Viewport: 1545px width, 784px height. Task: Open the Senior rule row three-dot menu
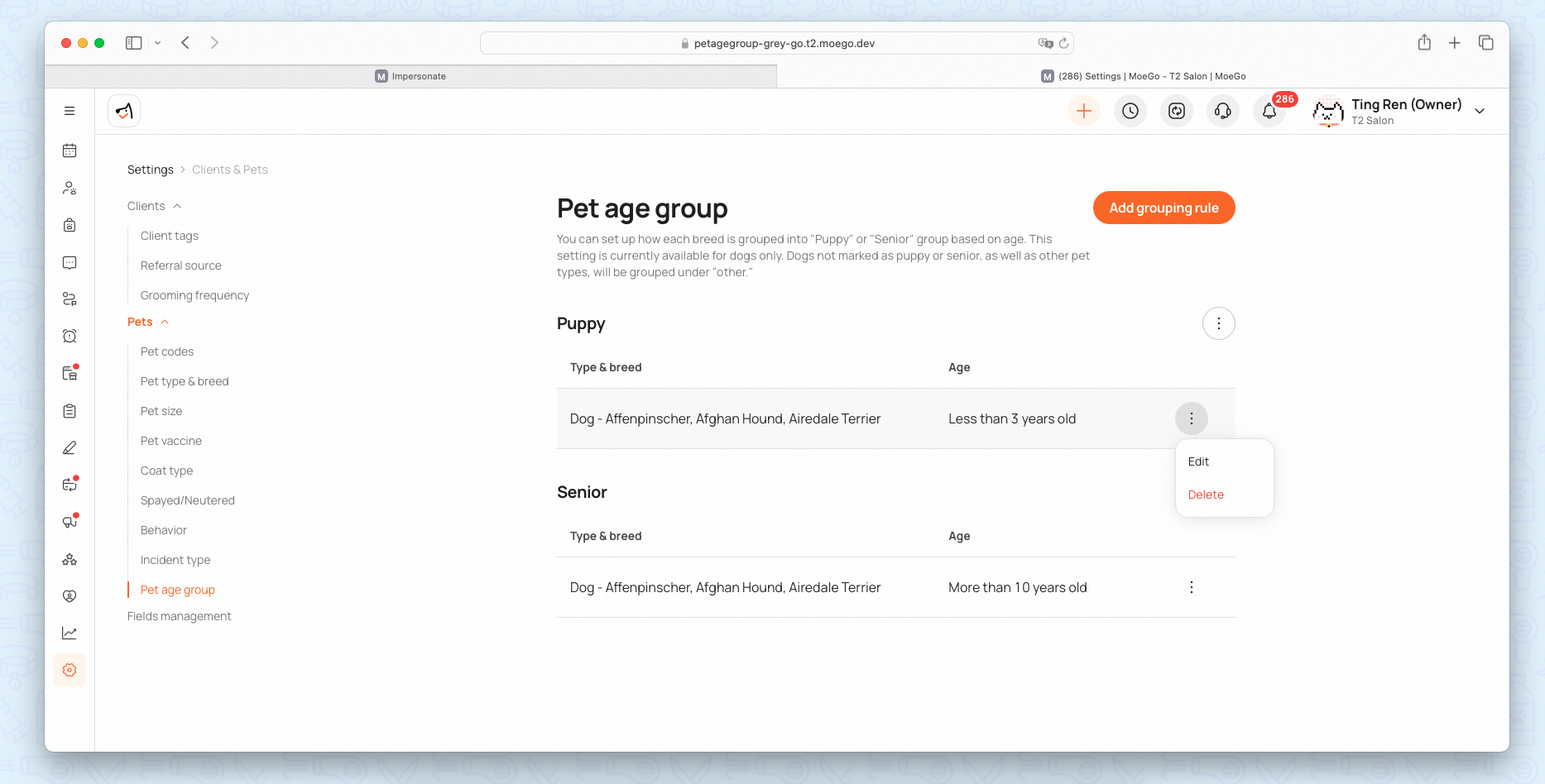coord(1191,587)
